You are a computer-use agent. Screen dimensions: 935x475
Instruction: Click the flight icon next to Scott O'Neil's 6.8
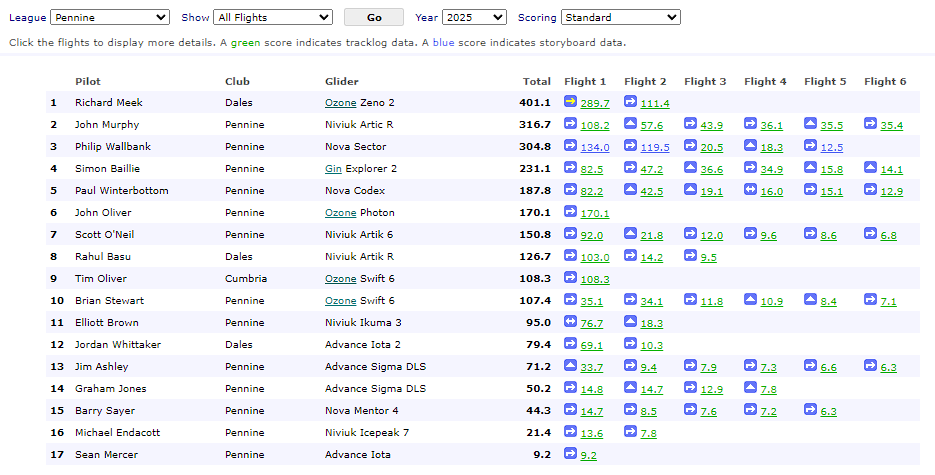[870, 234]
